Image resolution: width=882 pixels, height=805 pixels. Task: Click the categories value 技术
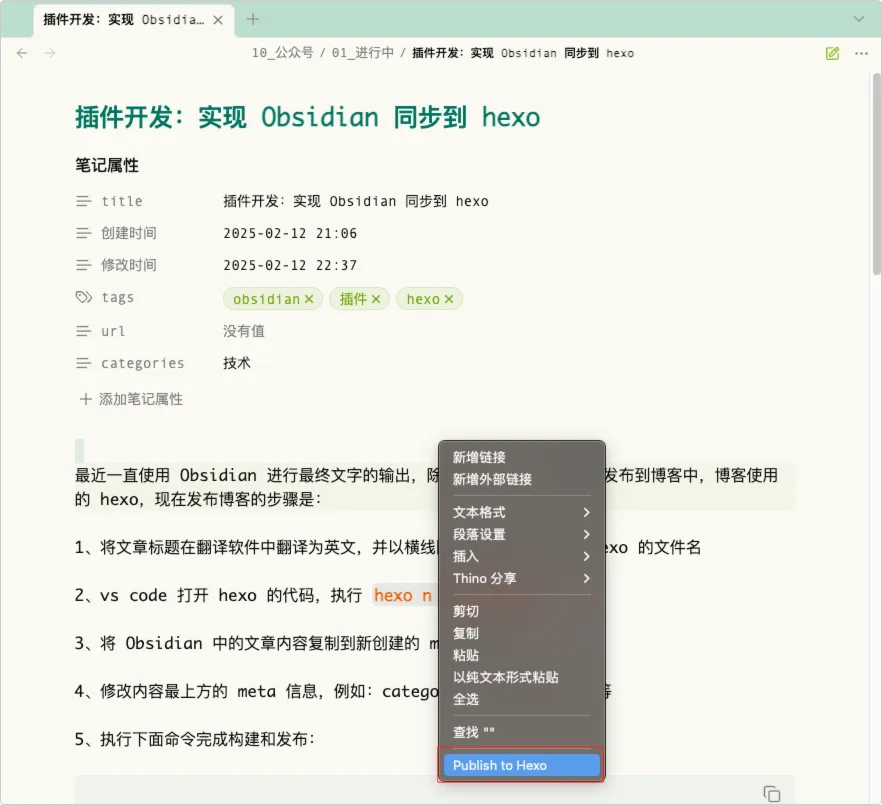[x=237, y=363]
